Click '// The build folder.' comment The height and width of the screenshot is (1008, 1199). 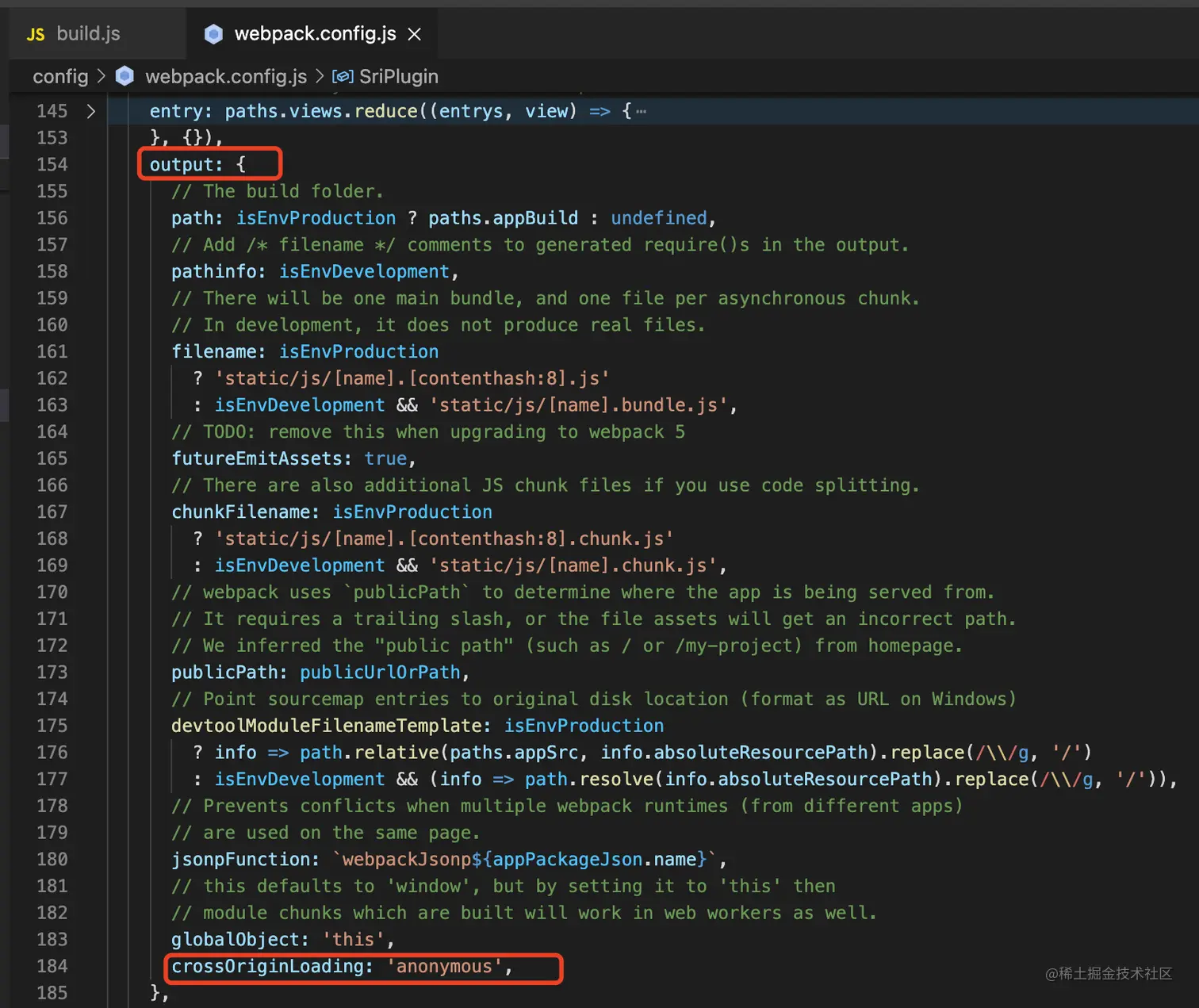coord(278,191)
